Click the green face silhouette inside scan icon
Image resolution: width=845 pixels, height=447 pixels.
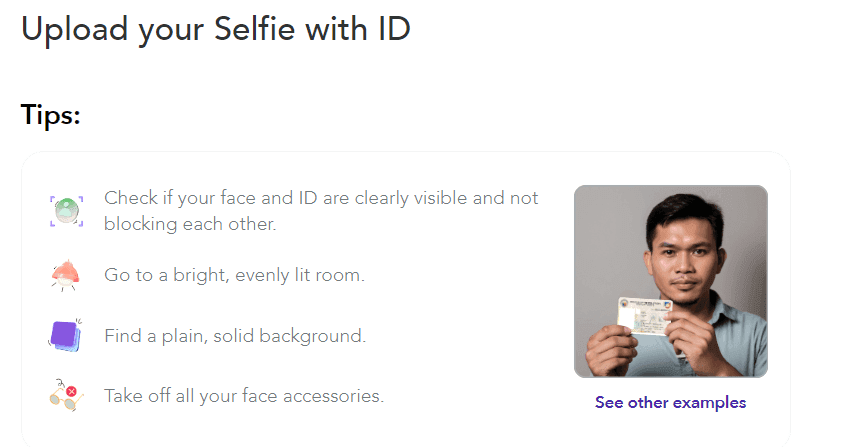[66, 210]
